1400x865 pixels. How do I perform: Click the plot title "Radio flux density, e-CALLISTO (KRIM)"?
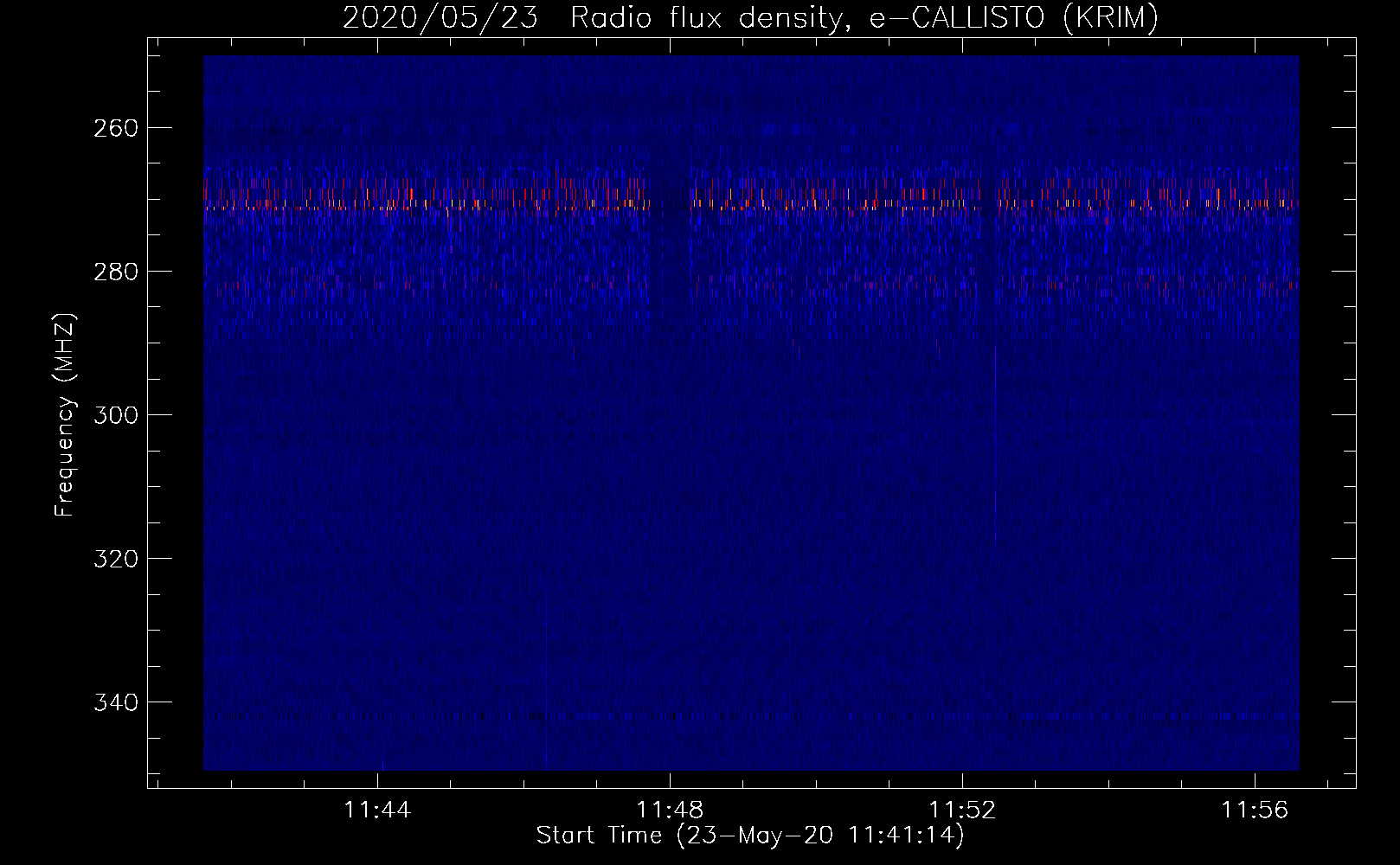coord(864,17)
